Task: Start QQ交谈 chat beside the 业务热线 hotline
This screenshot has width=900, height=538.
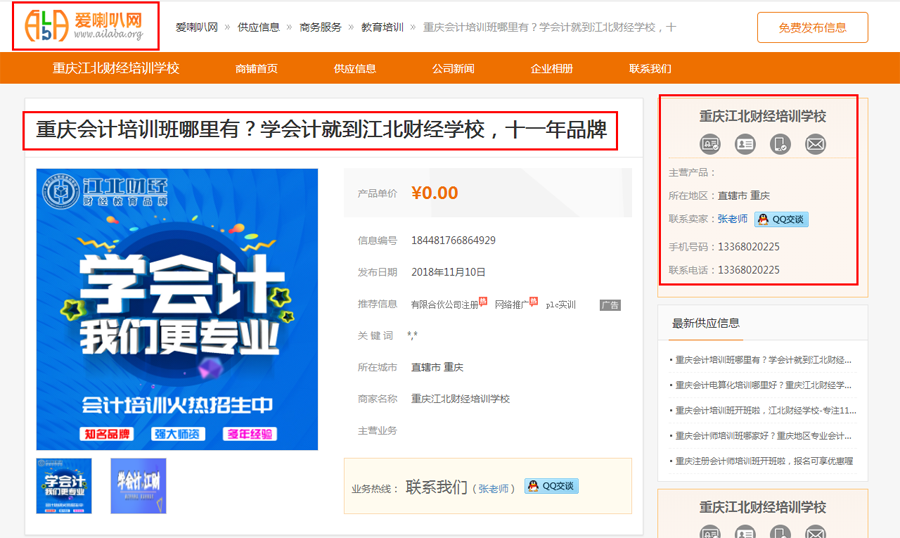Action: [552, 486]
